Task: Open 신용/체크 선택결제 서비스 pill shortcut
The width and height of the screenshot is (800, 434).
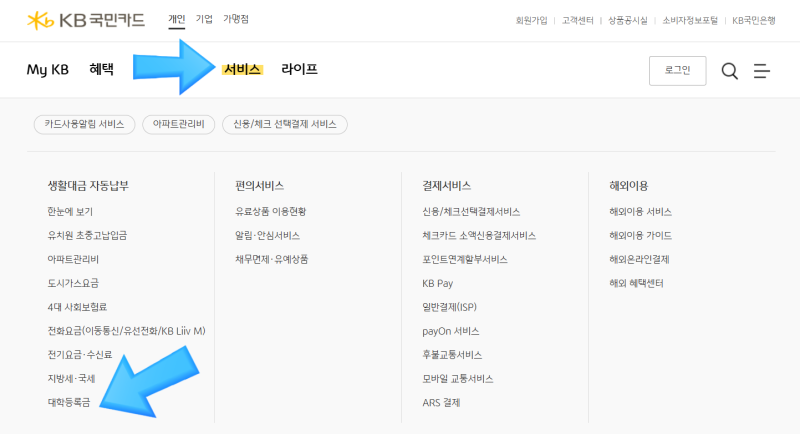Action: [x=285, y=124]
